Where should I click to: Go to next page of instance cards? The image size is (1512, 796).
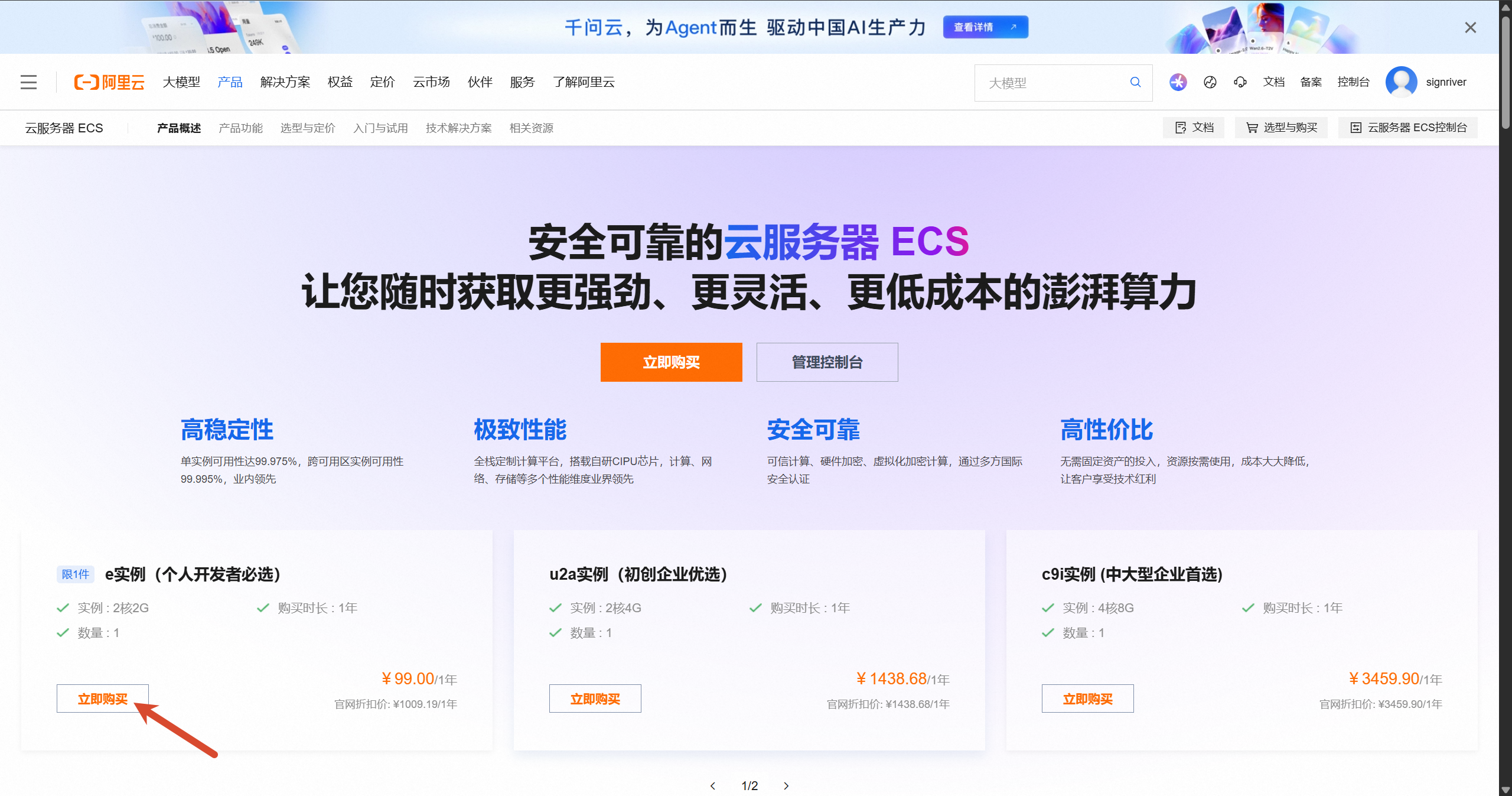786,785
